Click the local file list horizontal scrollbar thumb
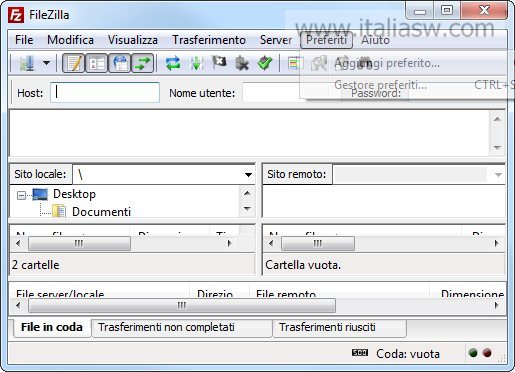515x372 pixels. click(79, 243)
